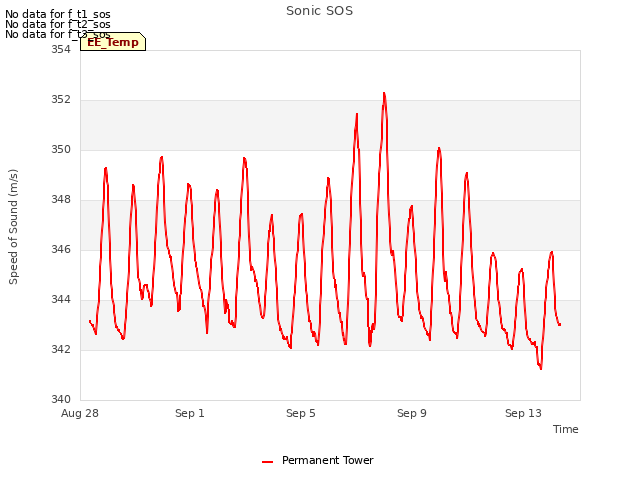Image resolution: width=640 pixels, height=480 pixels.
Task: Click the Time axis title
Action: click(565, 429)
